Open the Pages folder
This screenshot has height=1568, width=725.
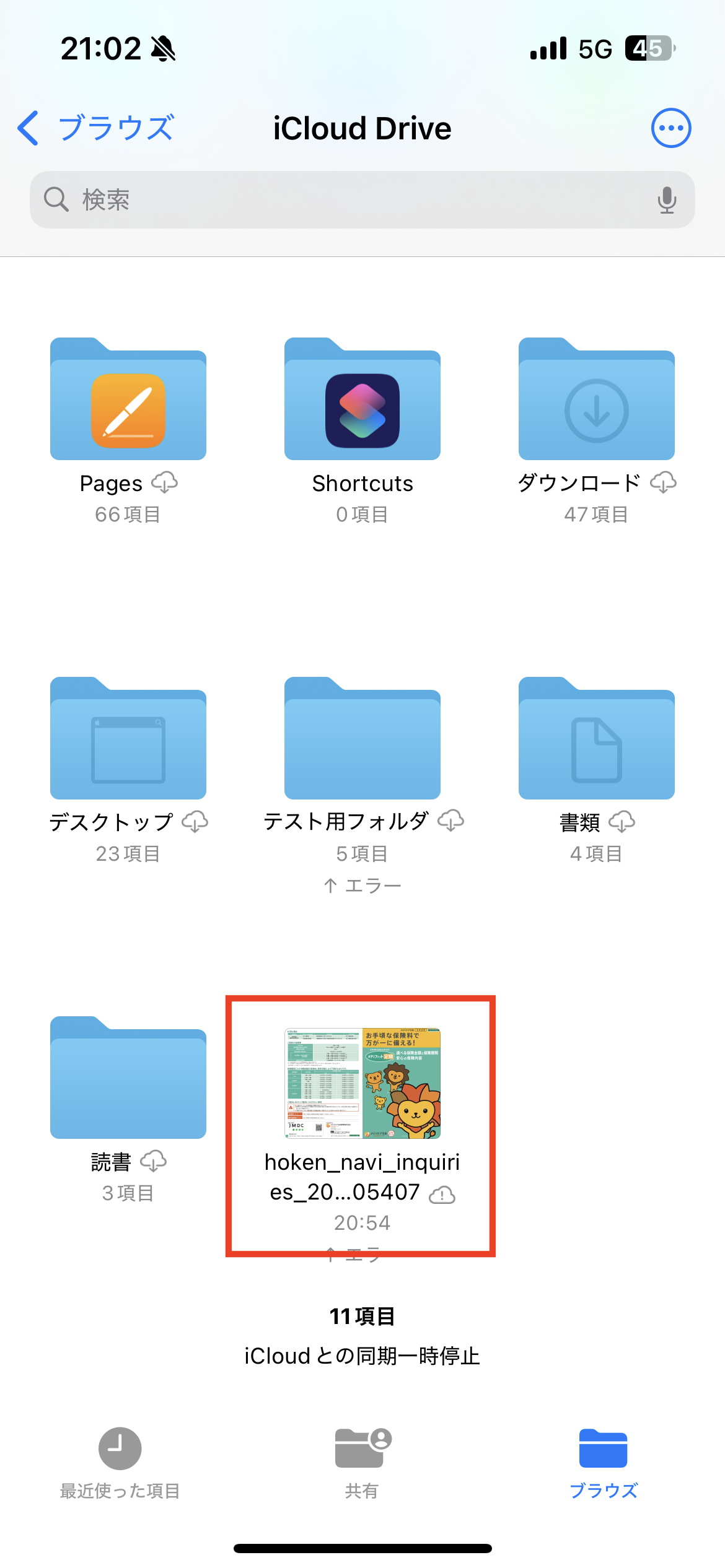point(128,399)
